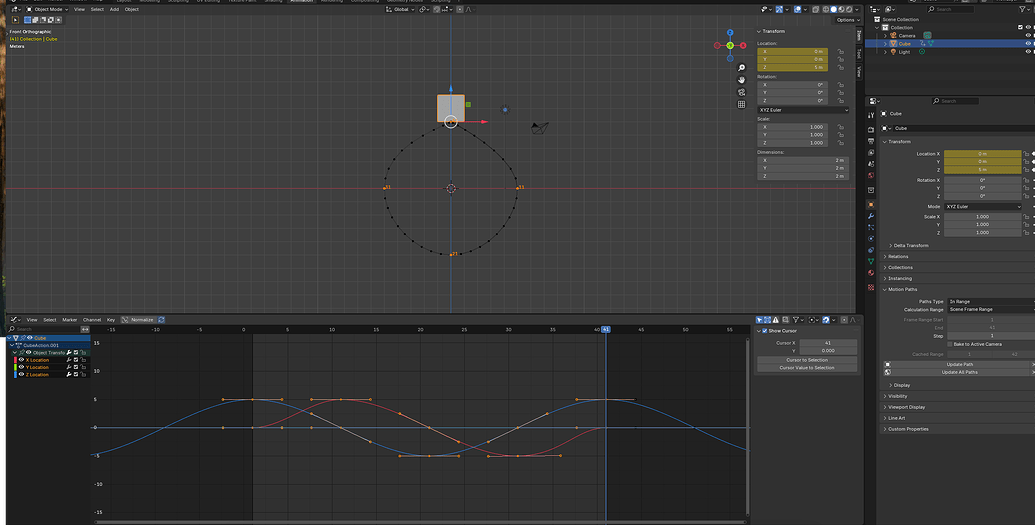Lock Scale Z in viewport Transform panel

[x=840, y=143]
